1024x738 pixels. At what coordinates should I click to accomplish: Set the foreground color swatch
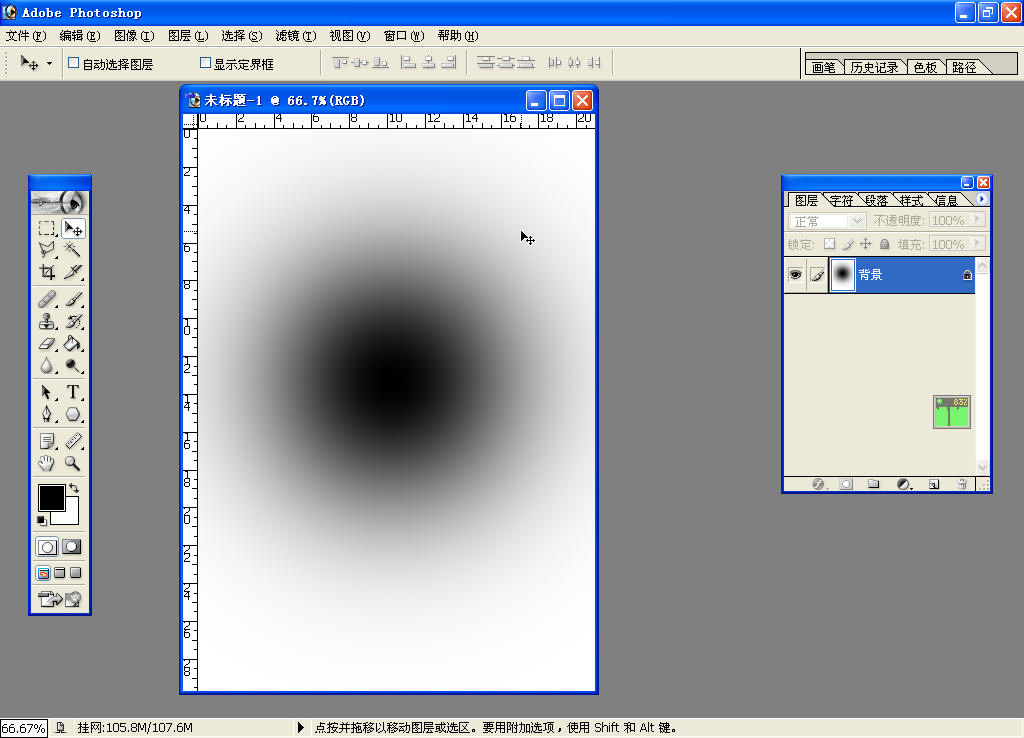[x=50, y=497]
